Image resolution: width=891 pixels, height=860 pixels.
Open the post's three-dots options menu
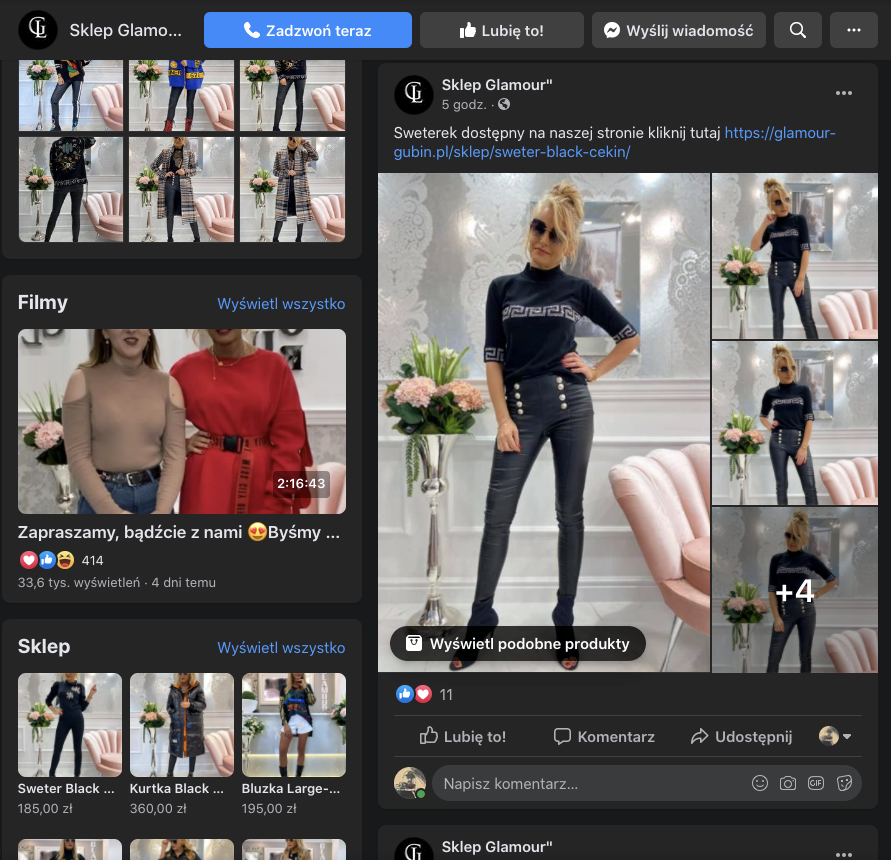point(844,93)
